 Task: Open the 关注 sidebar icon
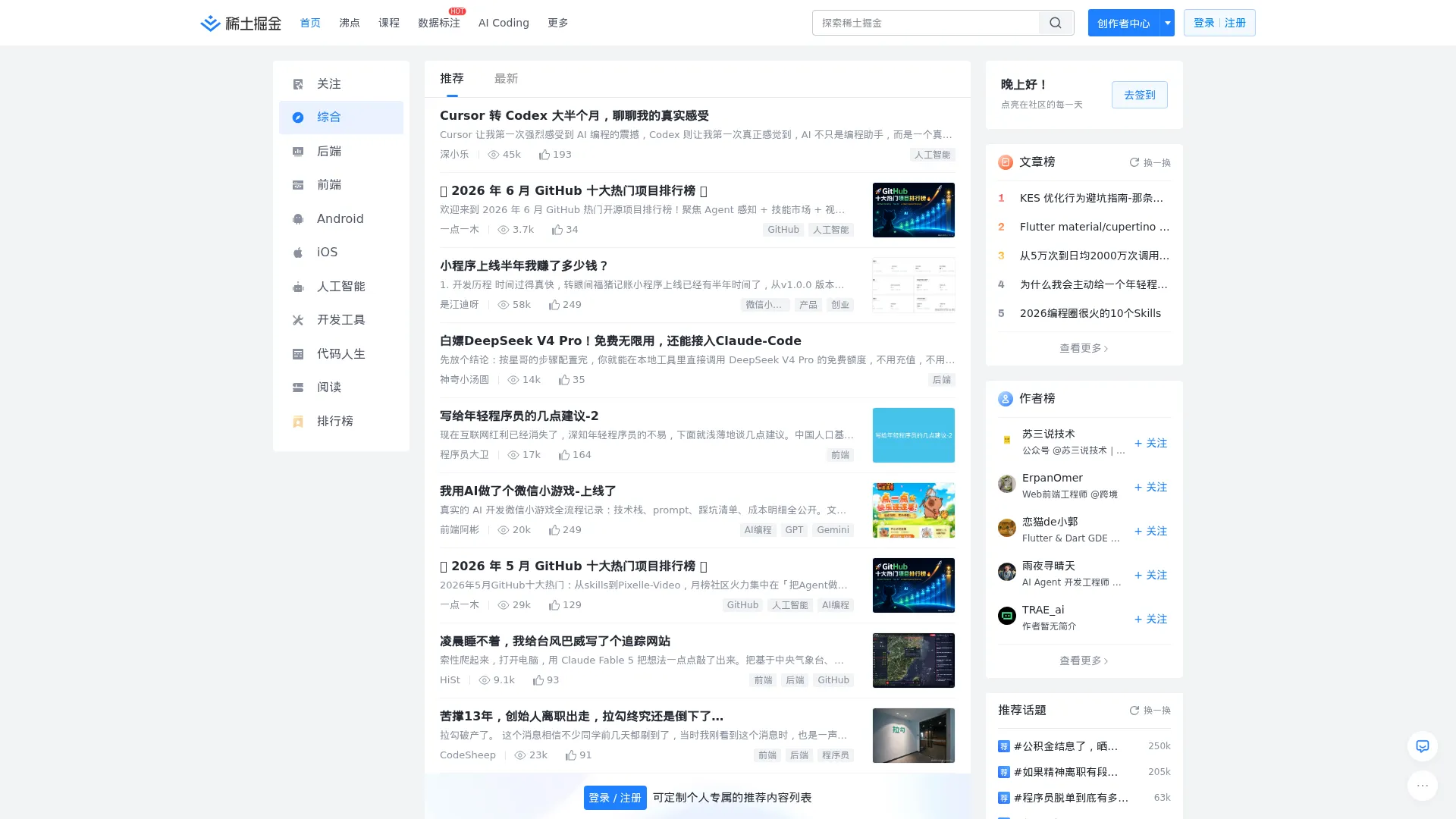pyautogui.click(x=298, y=84)
